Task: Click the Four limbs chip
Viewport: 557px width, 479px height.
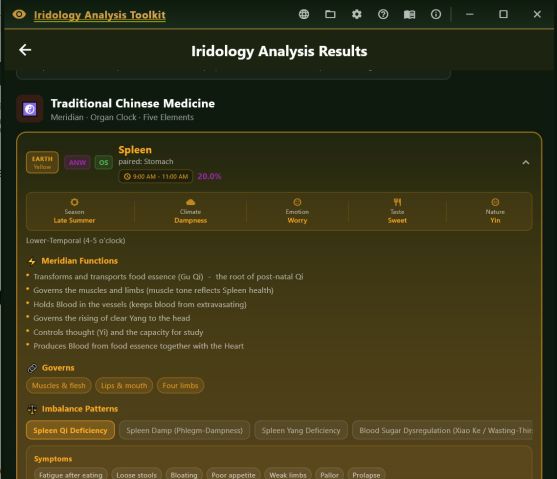Action: point(180,386)
